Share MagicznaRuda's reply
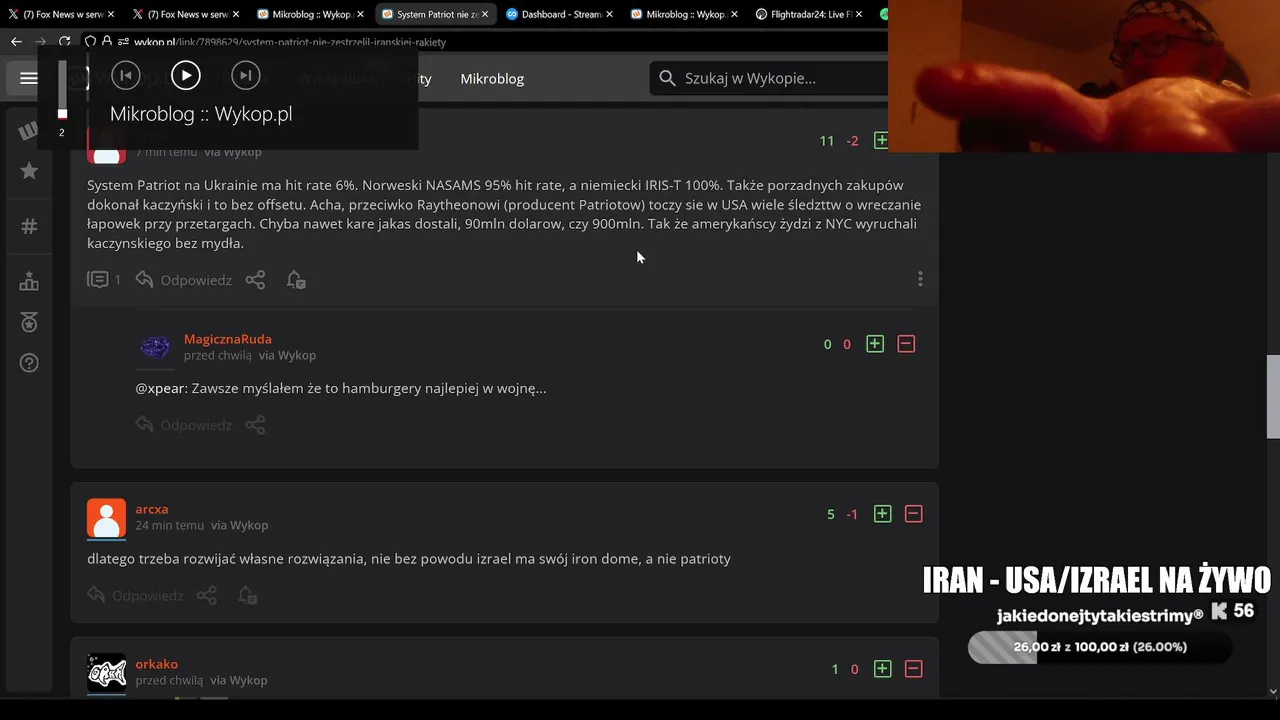Screen dimensions: 1280x720 [256, 425]
